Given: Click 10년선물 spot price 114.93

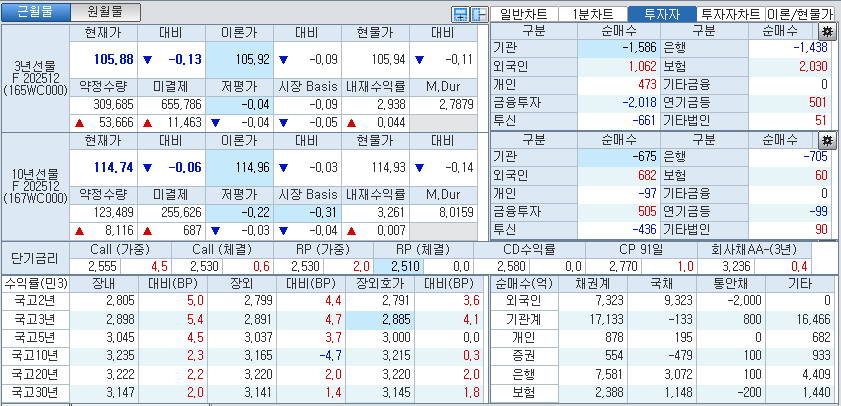Looking at the screenshot, I should click(375, 168).
